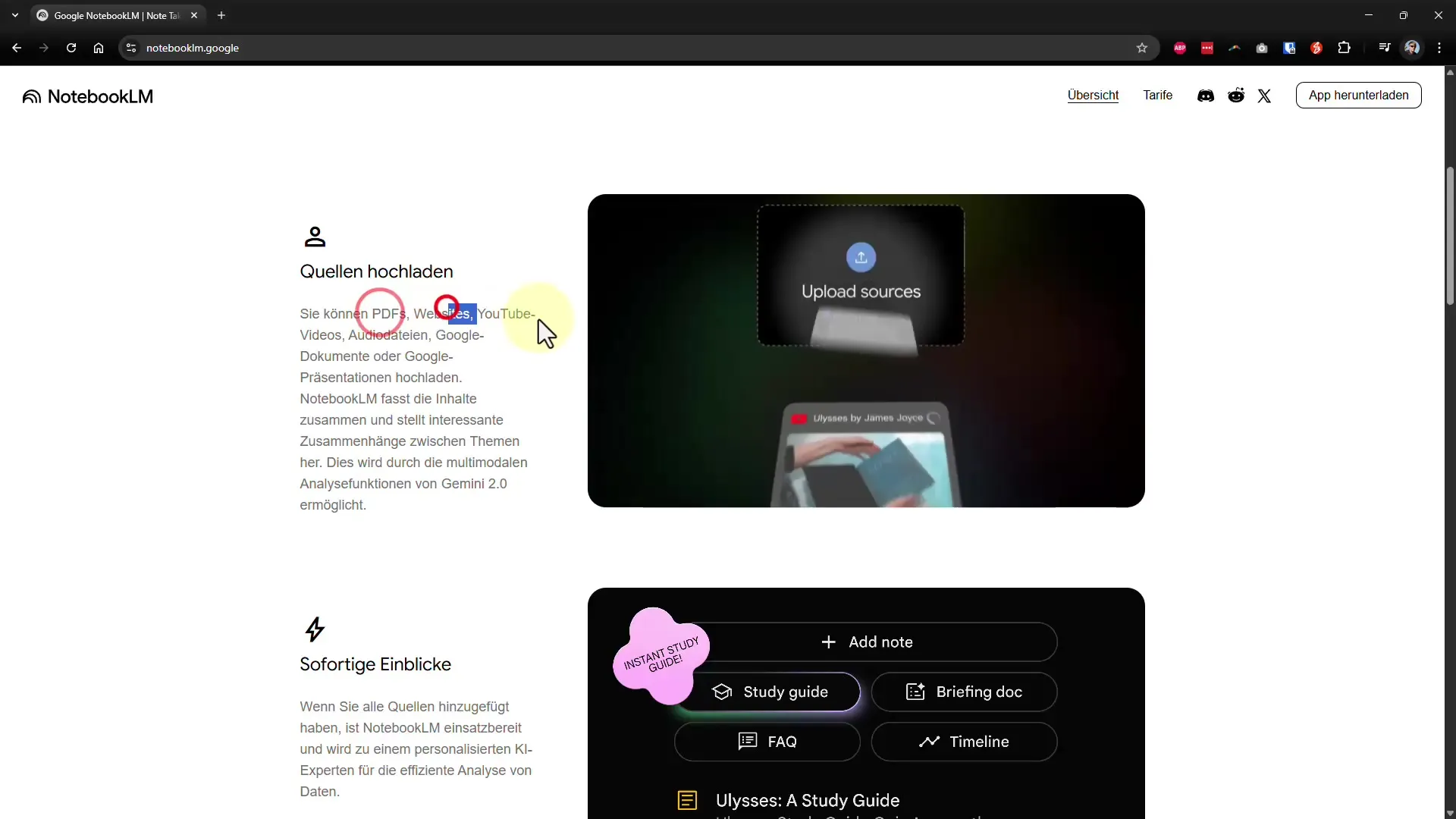The width and height of the screenshot is (1456, 819).
Task: Go forward using the browser forward arrow
Action: tap(44, 48)
